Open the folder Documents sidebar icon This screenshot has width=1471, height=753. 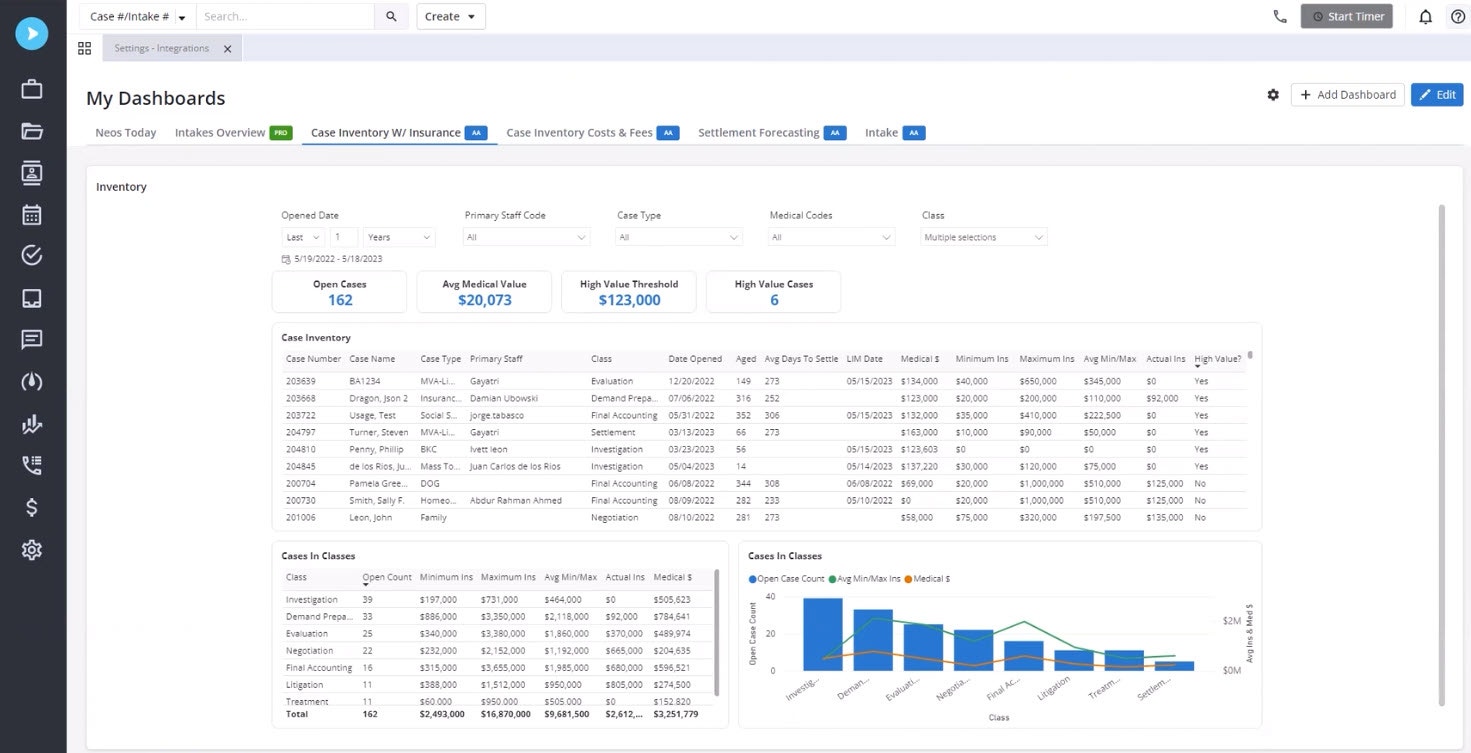pos(32,130)
